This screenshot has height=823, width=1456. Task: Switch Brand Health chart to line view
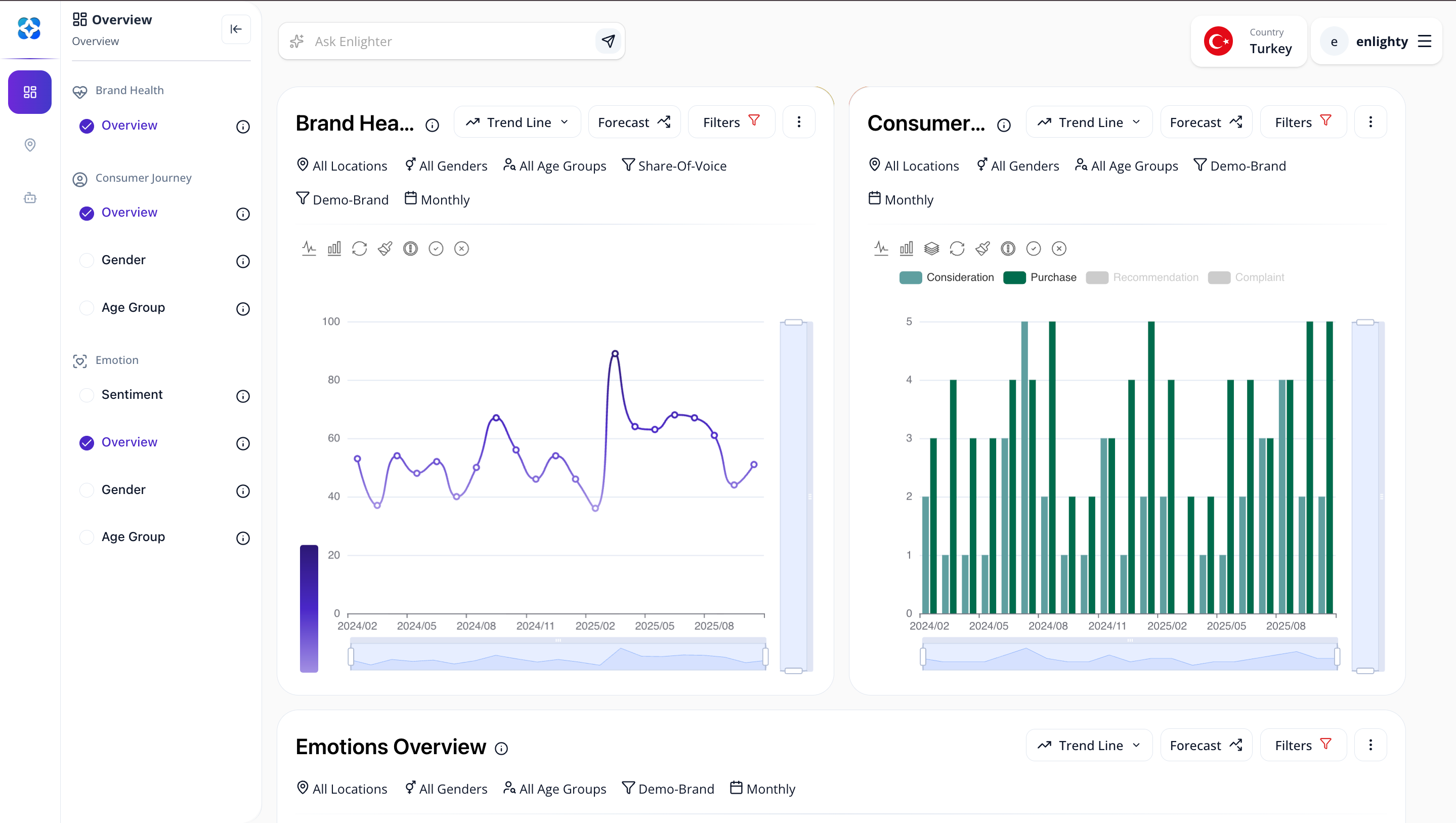pyautogui.click(x=309, y=249)
